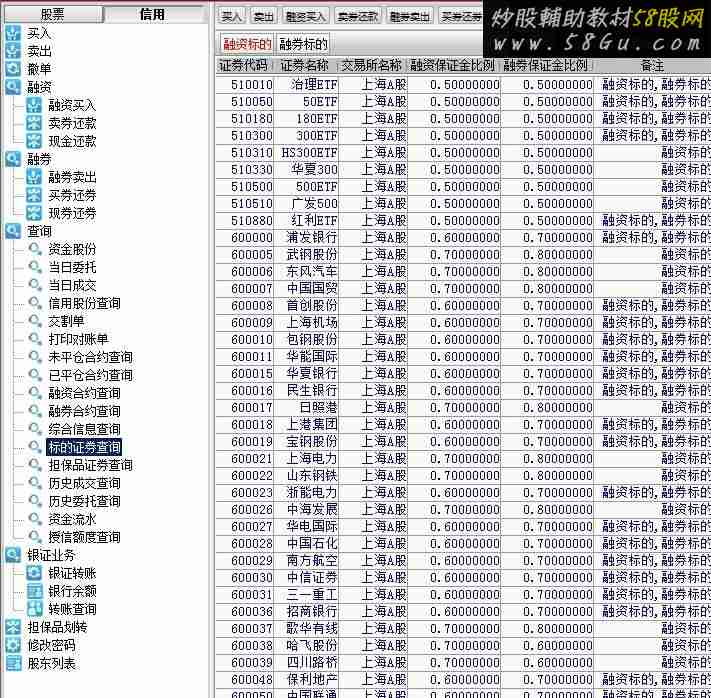Select the 转账查询 icon
This screenshot has width=711, height=698.
[x=34, y=609]
